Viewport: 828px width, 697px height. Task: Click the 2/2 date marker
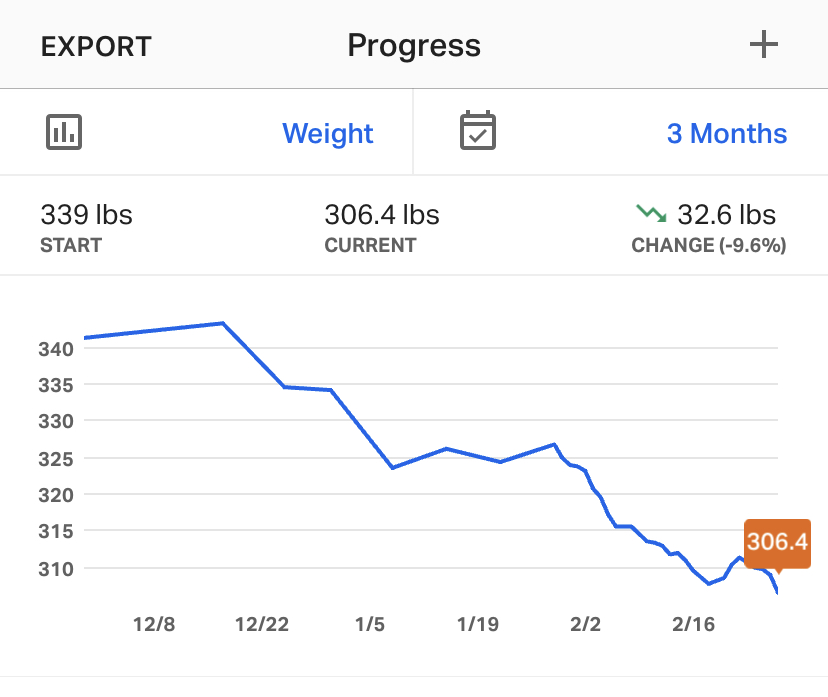586,625
